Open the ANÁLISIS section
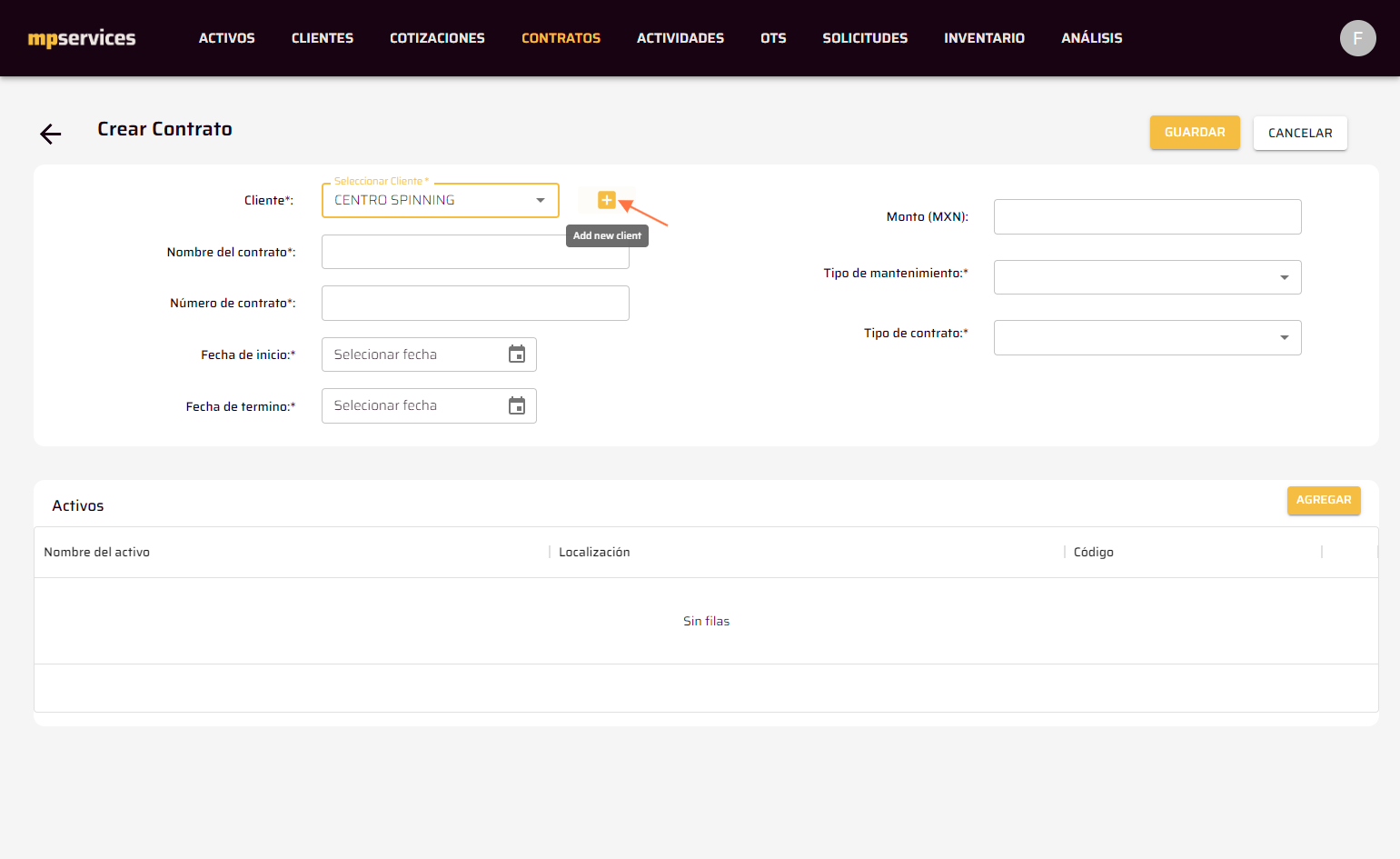1400x859 pixels. coord(1092,38)
